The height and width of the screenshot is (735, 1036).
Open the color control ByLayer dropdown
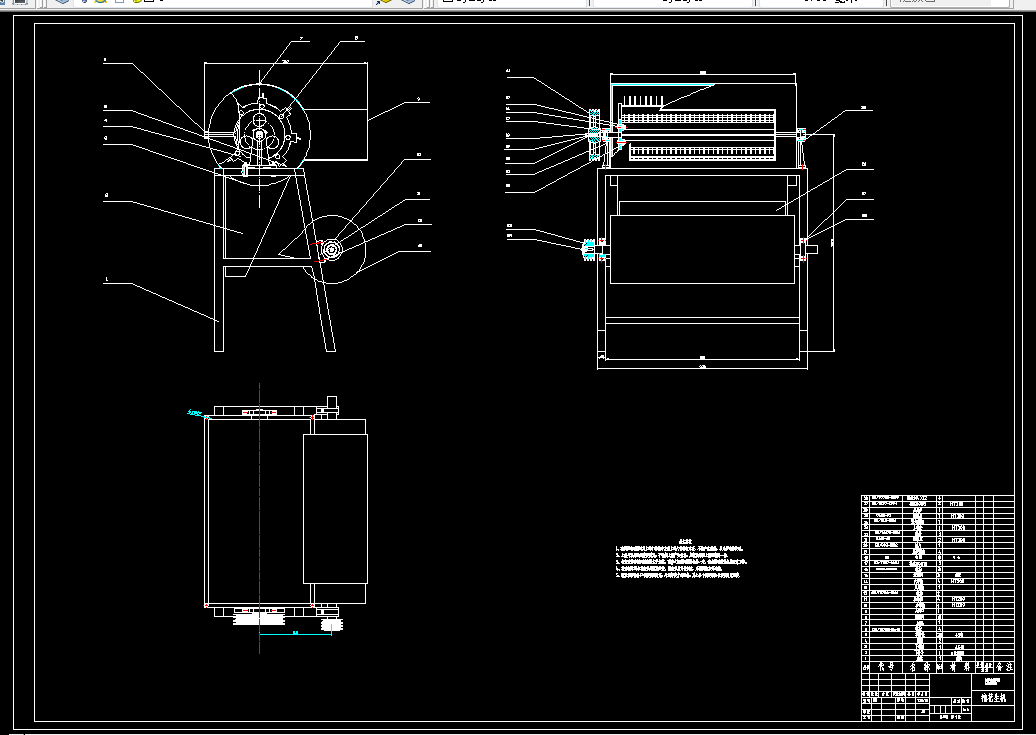coord(512,1)
